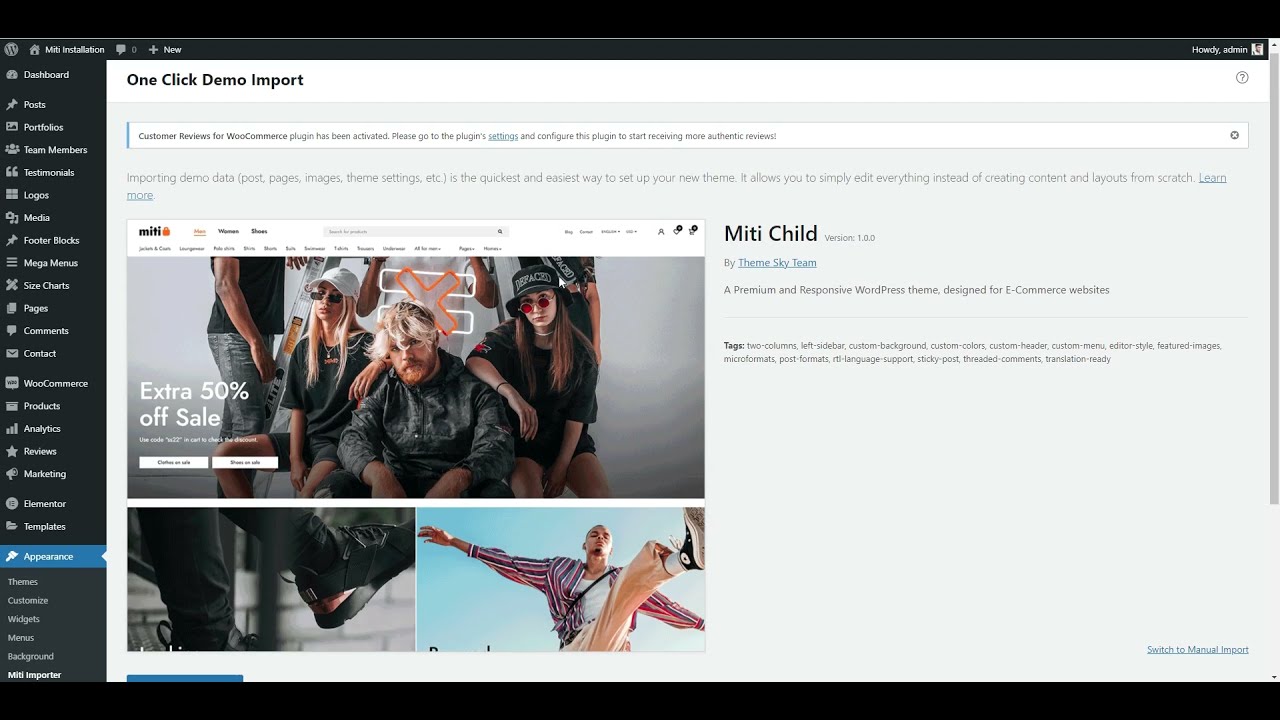Switch to Manual Import link
The image size is (1280, 720).
[1198, 650]
